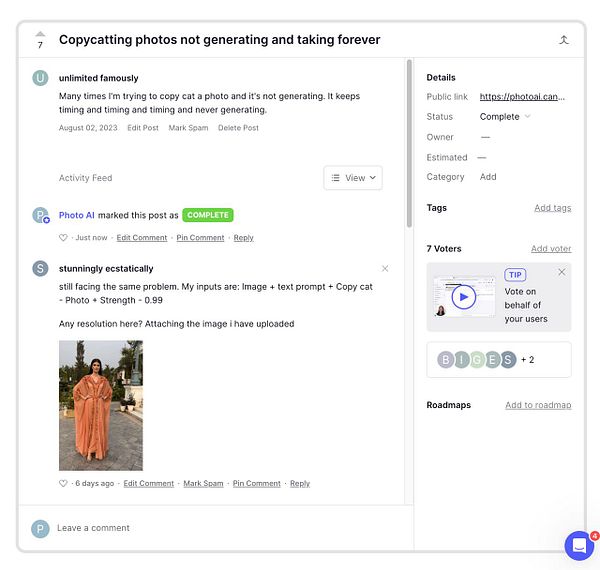
Task: Add a category to the post
Action: pyautogui.click(x=488, y=177)
